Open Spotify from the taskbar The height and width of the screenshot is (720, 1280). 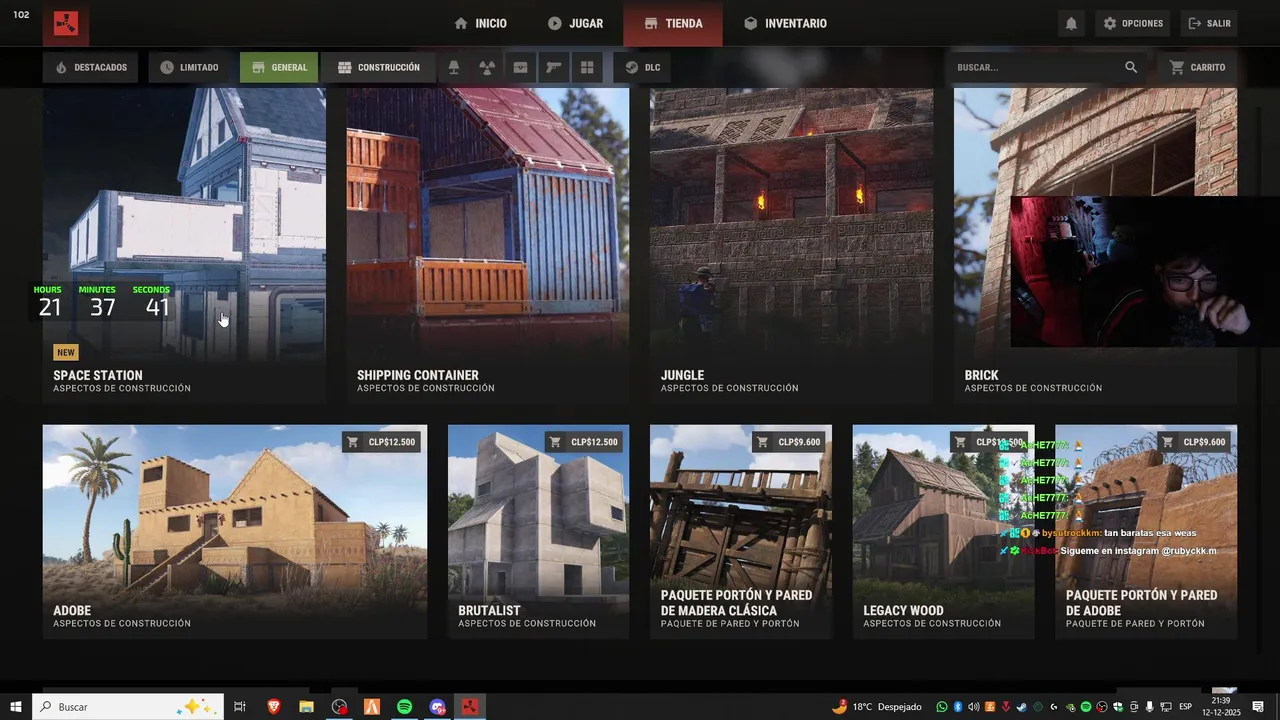[x=404, y=707]
